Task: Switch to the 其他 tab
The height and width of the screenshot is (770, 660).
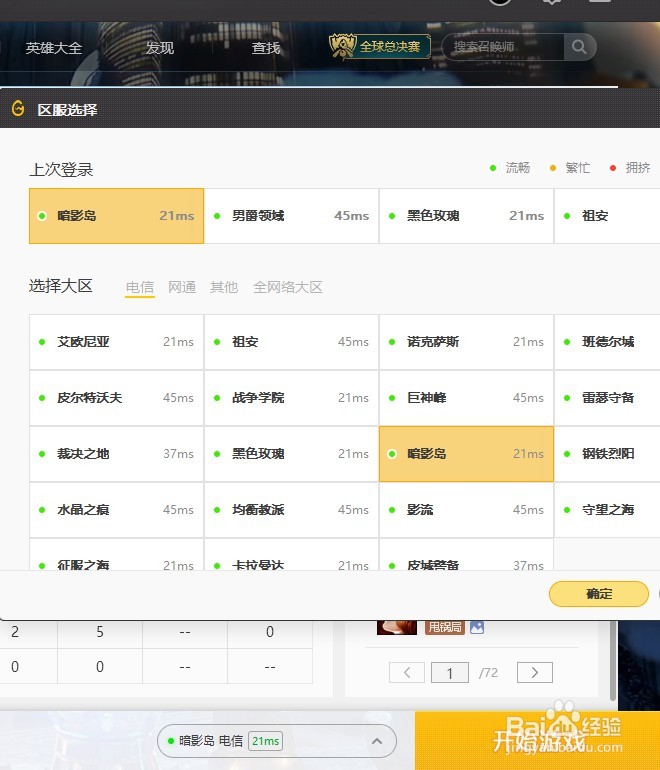Action: coord(224,287)
